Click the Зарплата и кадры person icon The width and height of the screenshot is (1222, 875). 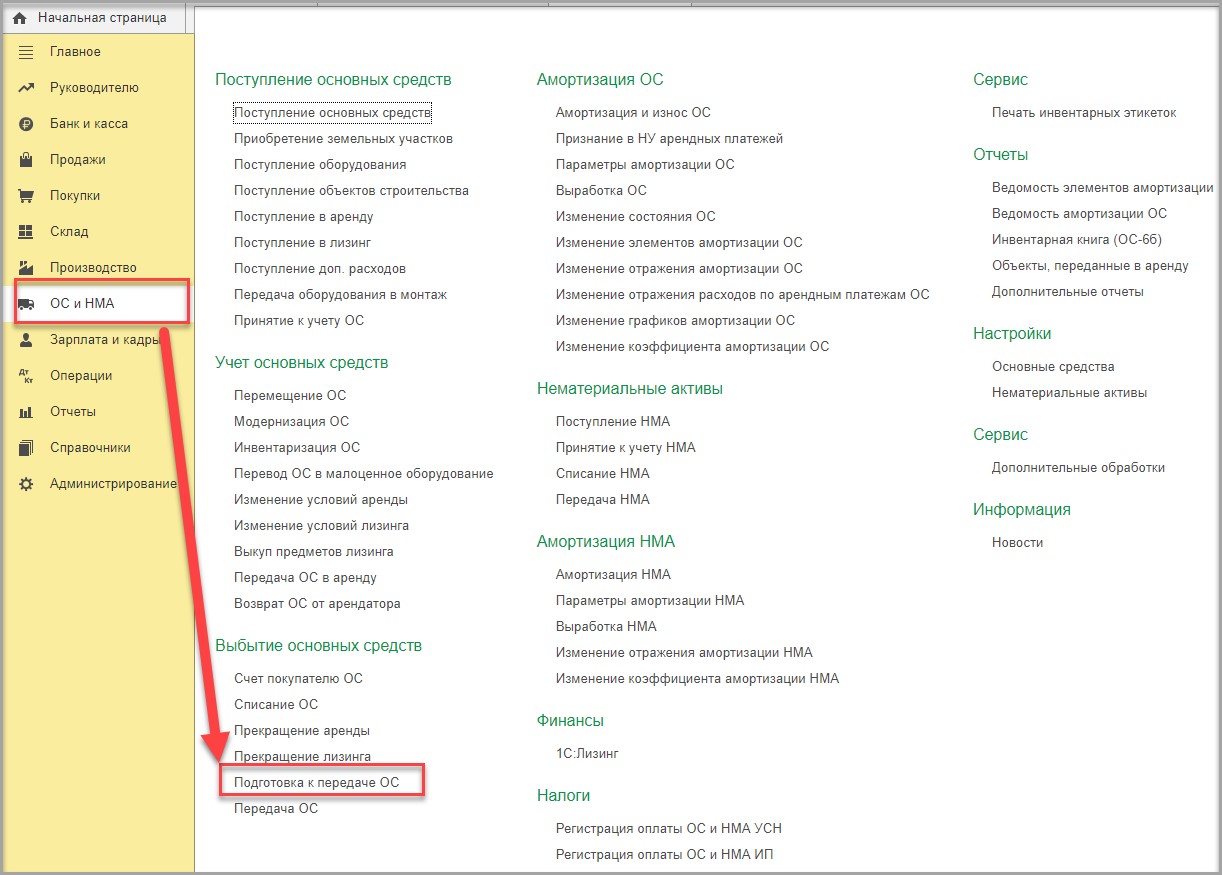pyautogui.click(x=27, y=340)
